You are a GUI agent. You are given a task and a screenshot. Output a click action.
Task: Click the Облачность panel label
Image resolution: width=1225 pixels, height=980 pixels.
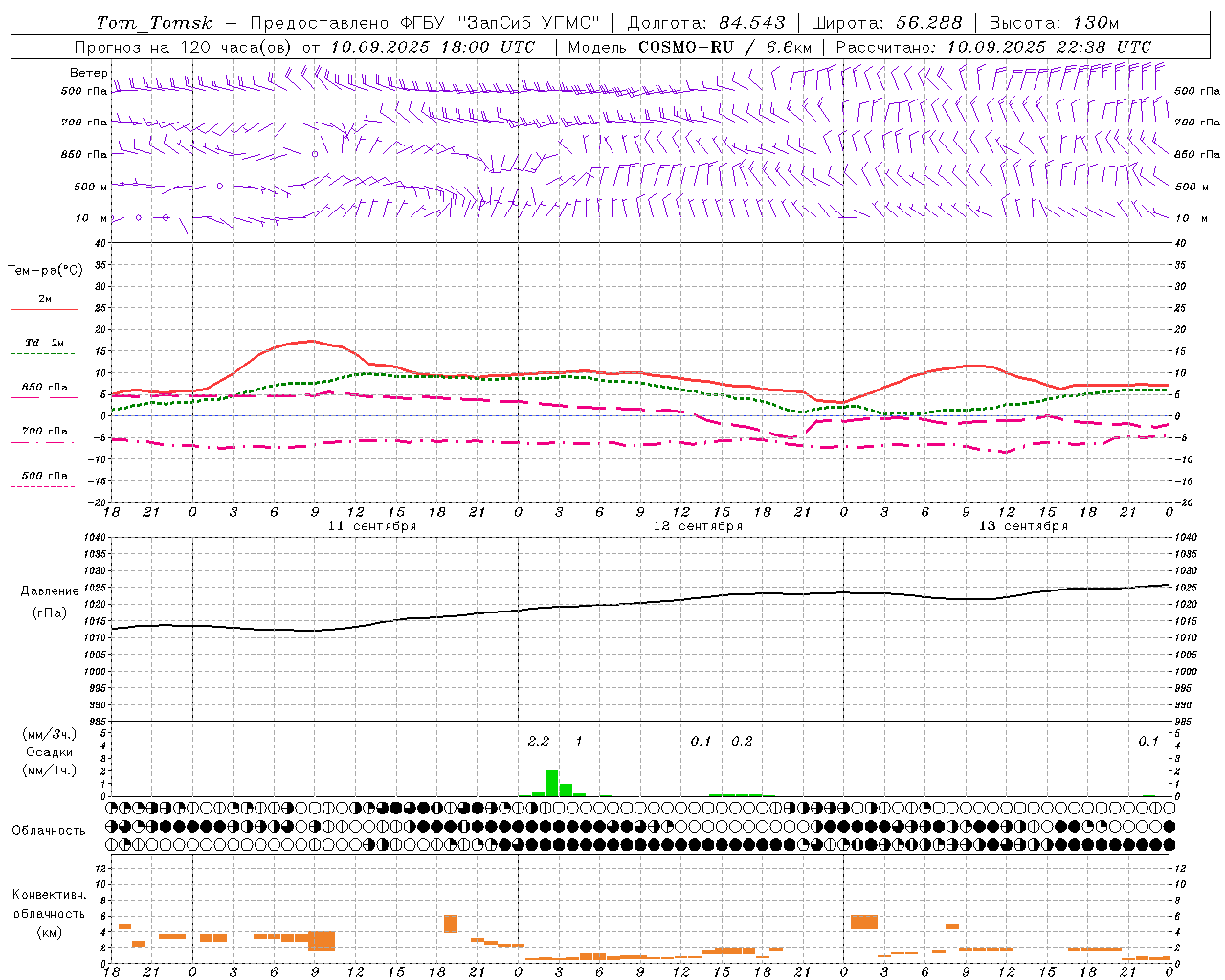(49, 831)
